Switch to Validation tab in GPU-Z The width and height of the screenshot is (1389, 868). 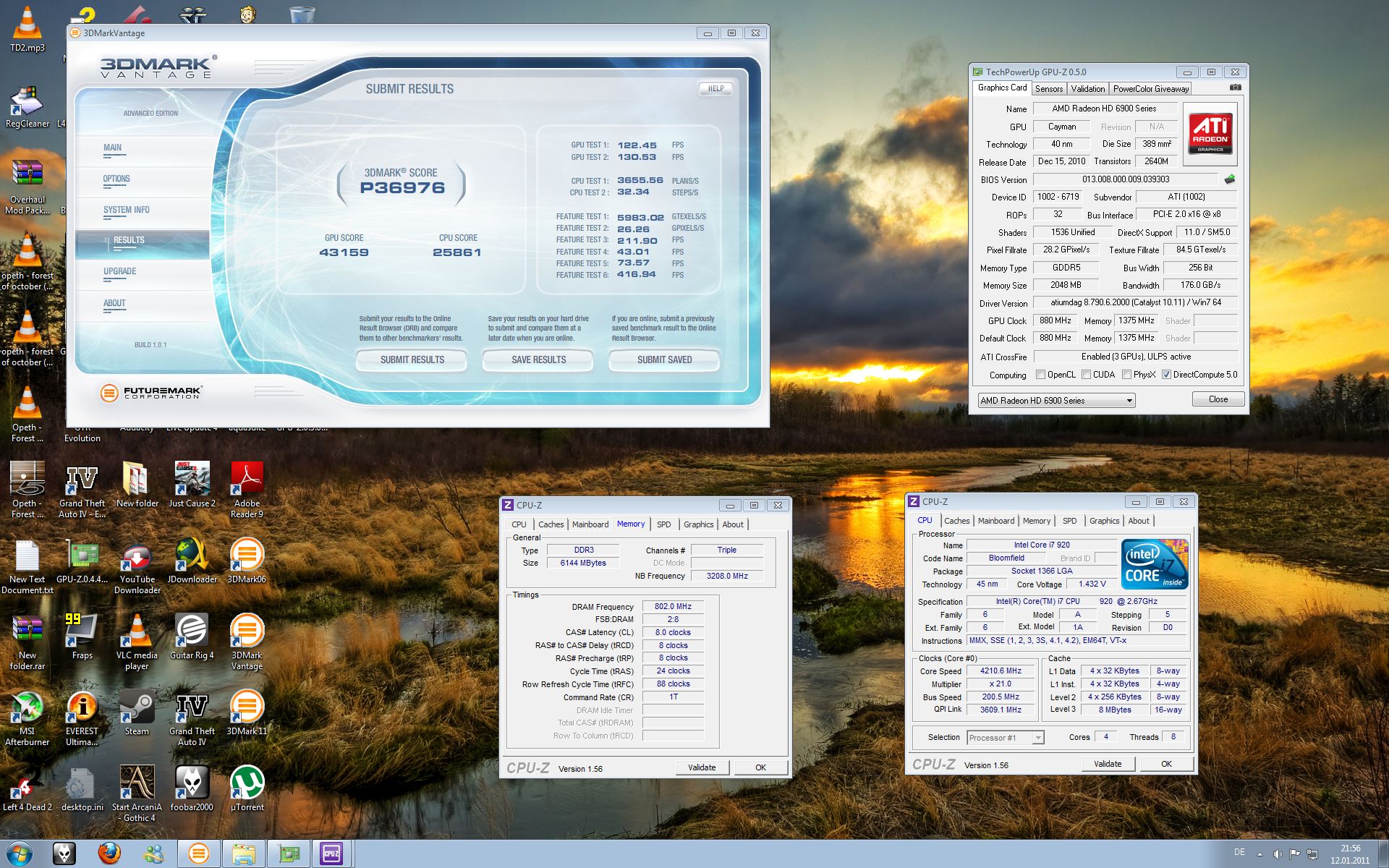point(1087,89)
